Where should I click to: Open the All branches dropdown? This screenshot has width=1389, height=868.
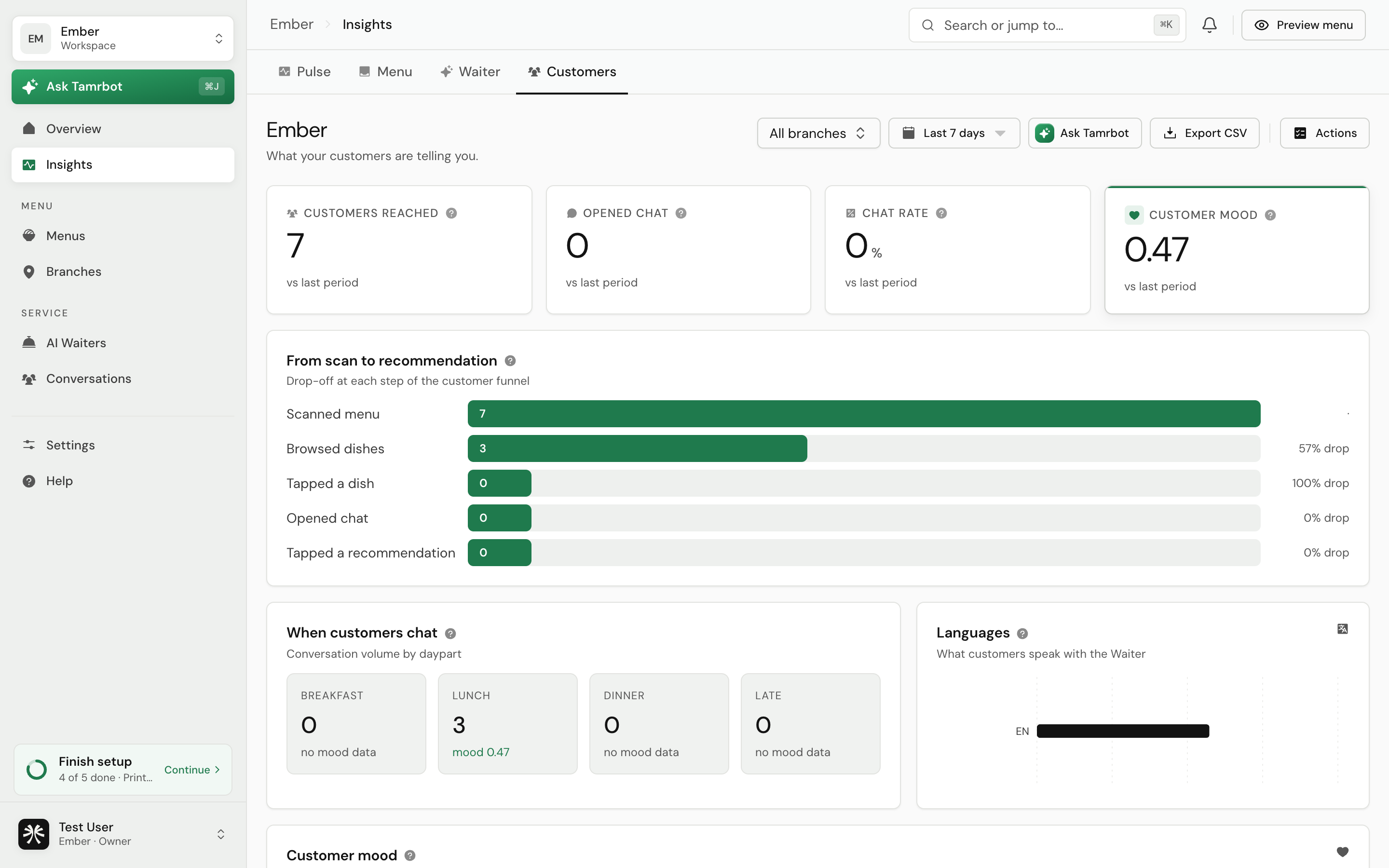tap(818, 133)
